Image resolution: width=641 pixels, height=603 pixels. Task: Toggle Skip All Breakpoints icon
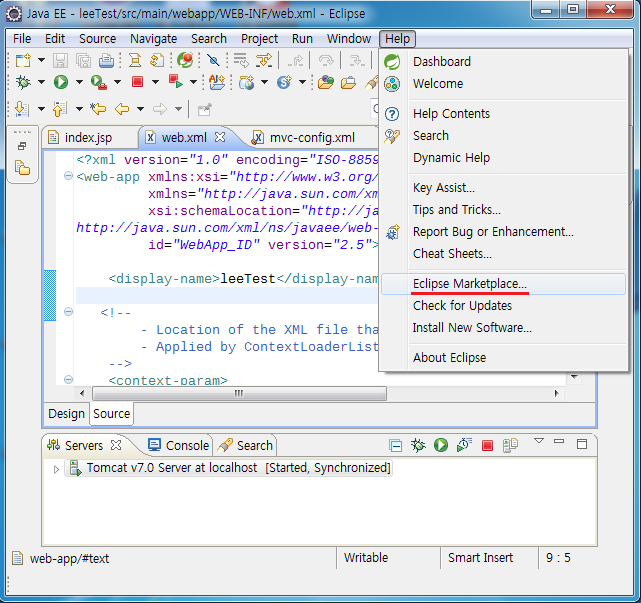[213, 61]
